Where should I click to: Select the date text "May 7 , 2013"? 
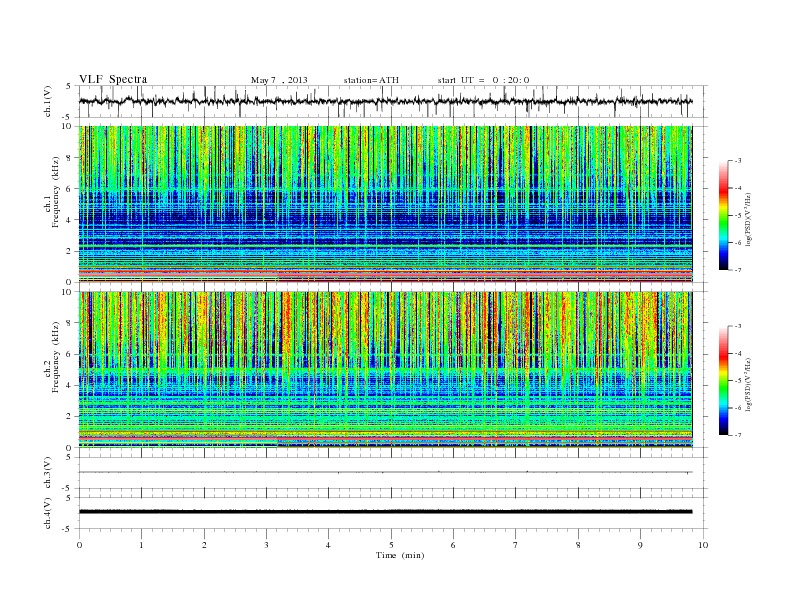[279, 80]
